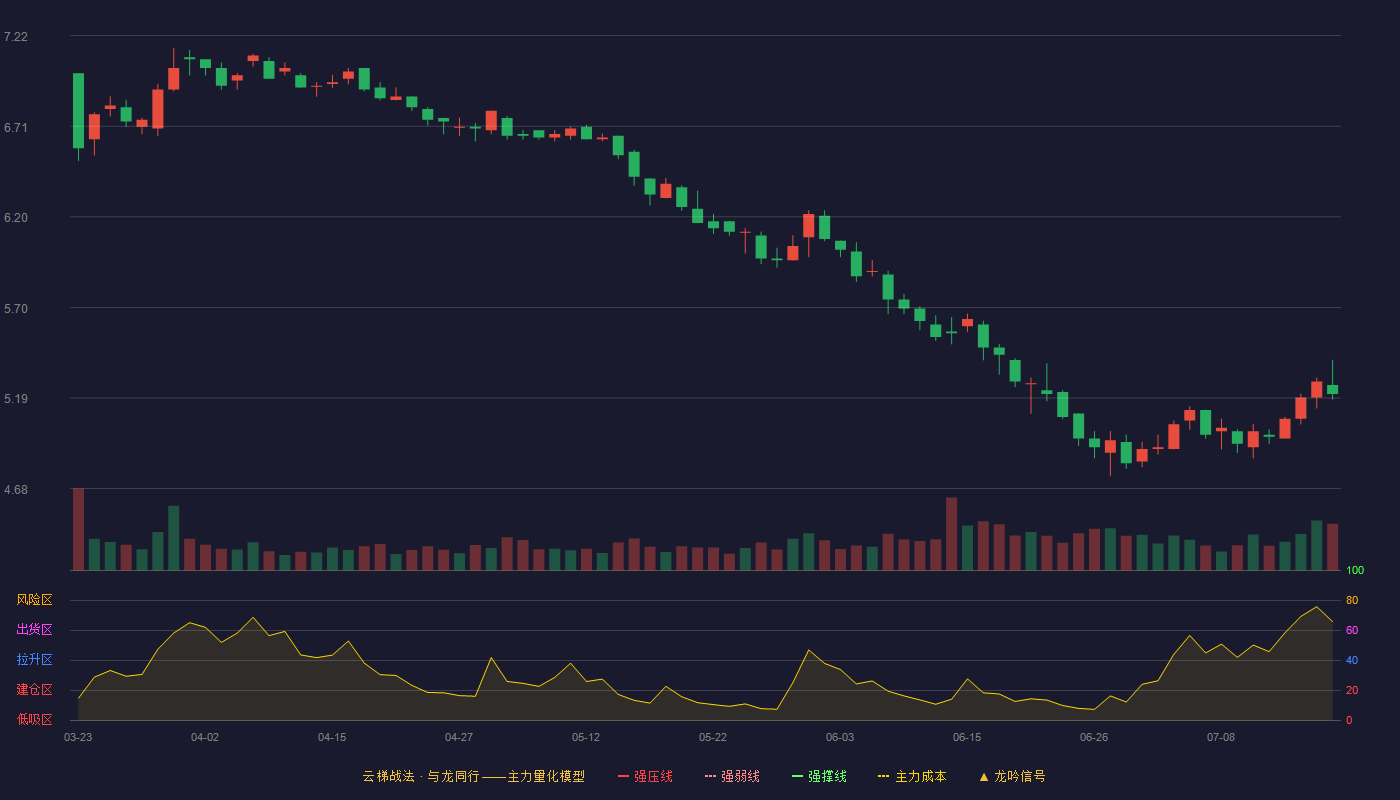Click the orange 80 indicator axis value

(1352, 600)
